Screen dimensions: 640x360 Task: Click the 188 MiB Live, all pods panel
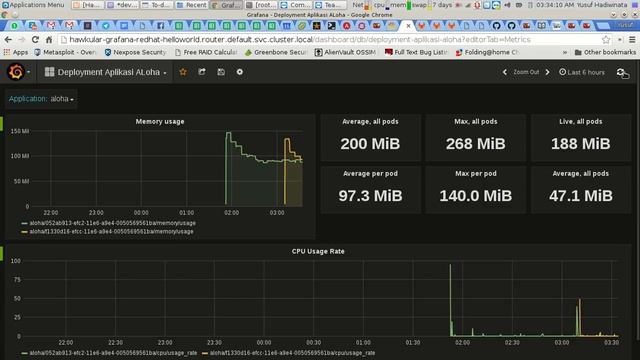[x=581, y=138]
